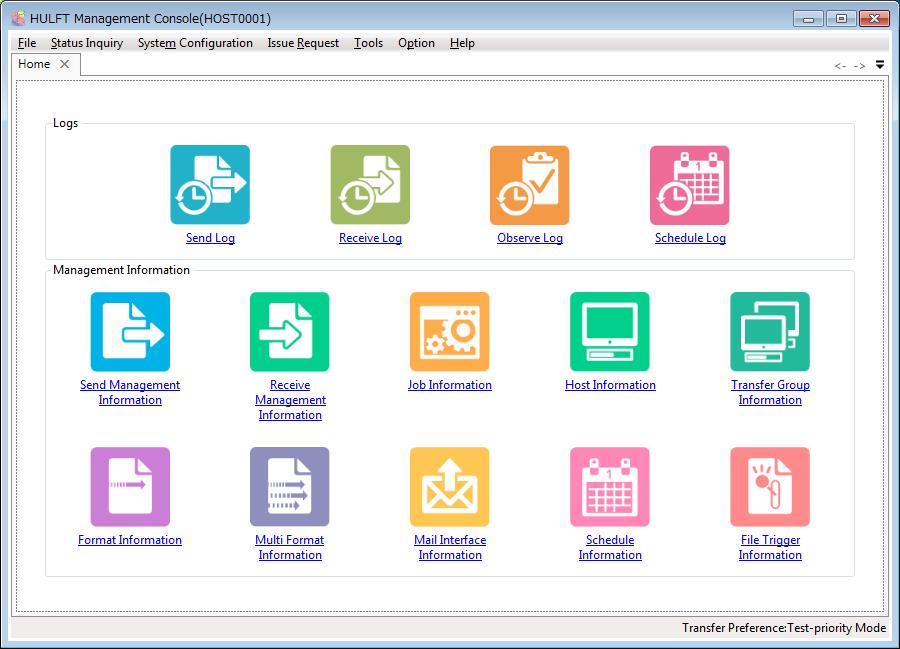The image size is (900, 649).
Task: Open Transfer Group Information icon
Action: (x=770, y=332)
